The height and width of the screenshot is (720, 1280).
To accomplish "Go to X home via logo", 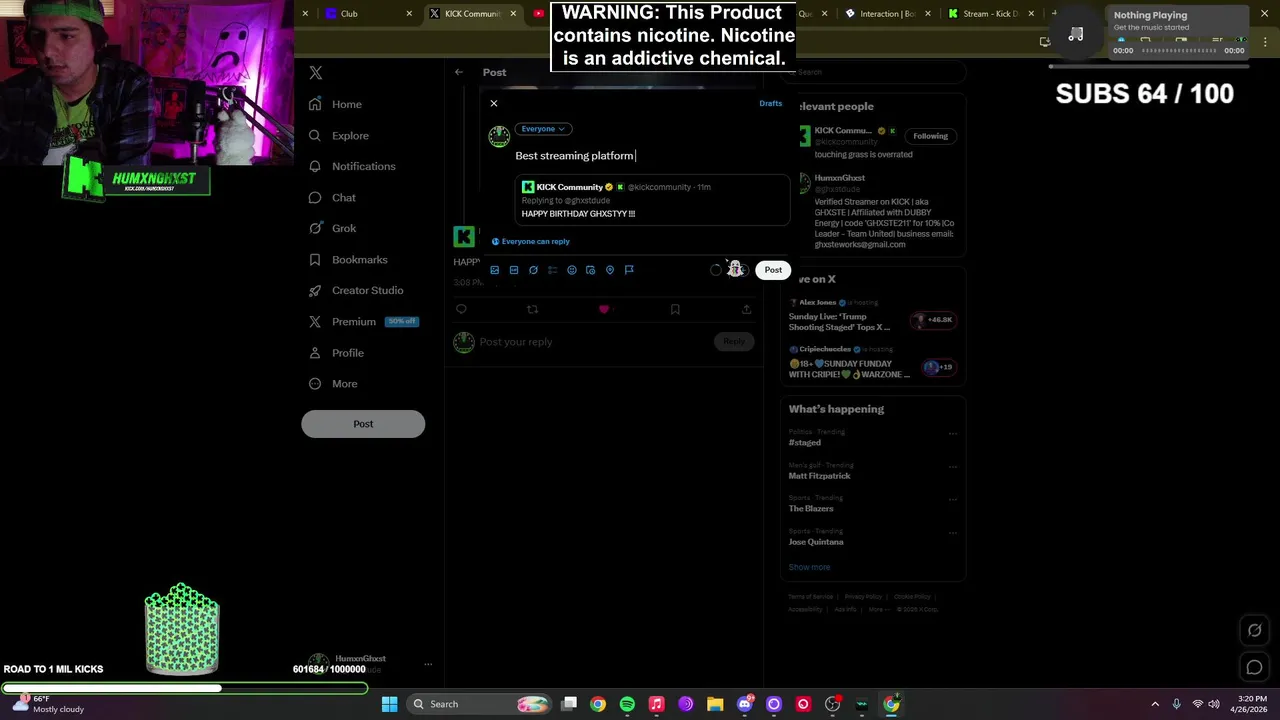I will 316,73.
